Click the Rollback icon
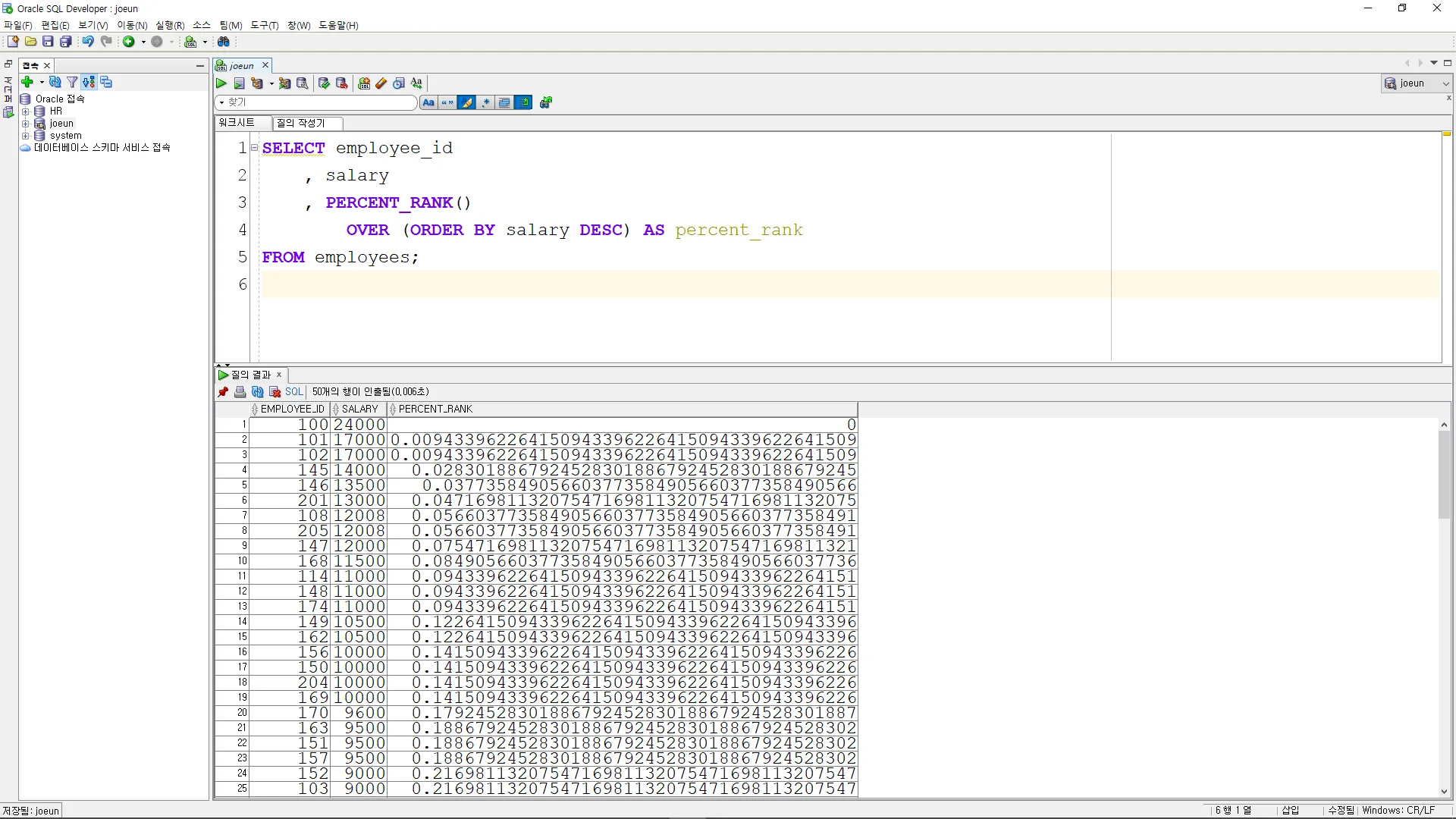1456x819 pixels. [341, 83]
